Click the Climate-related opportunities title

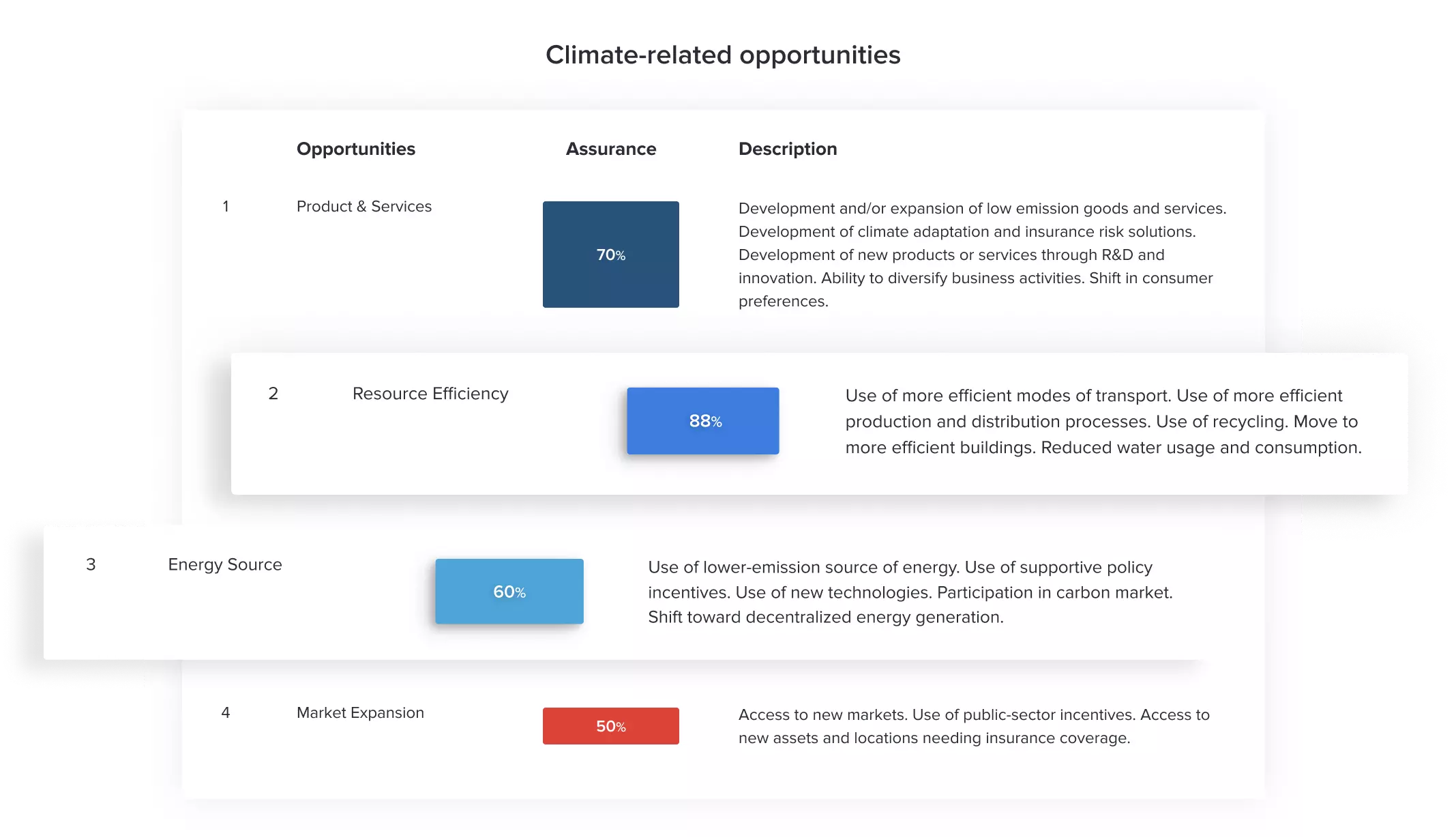click(723, 55)
